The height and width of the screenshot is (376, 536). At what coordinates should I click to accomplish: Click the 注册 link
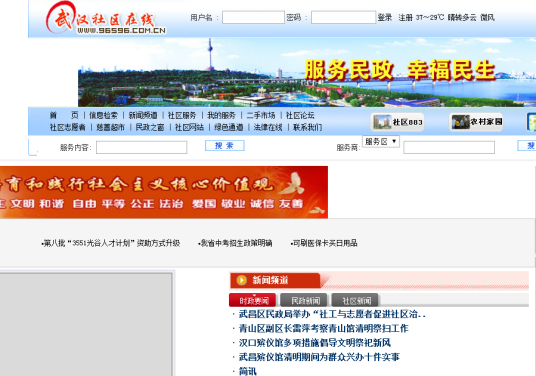(405, 17)
